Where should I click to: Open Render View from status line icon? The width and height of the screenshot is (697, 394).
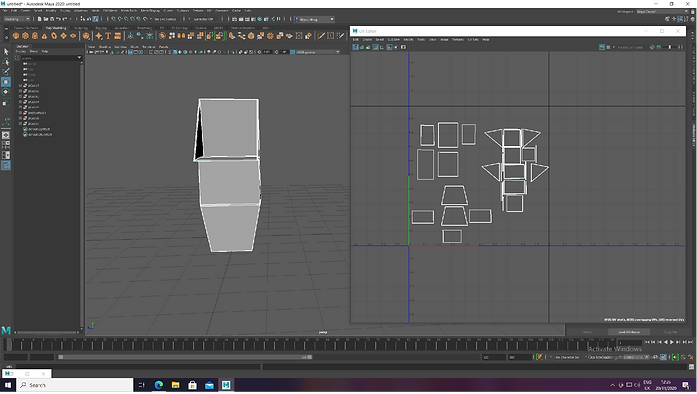click(234, 19)
